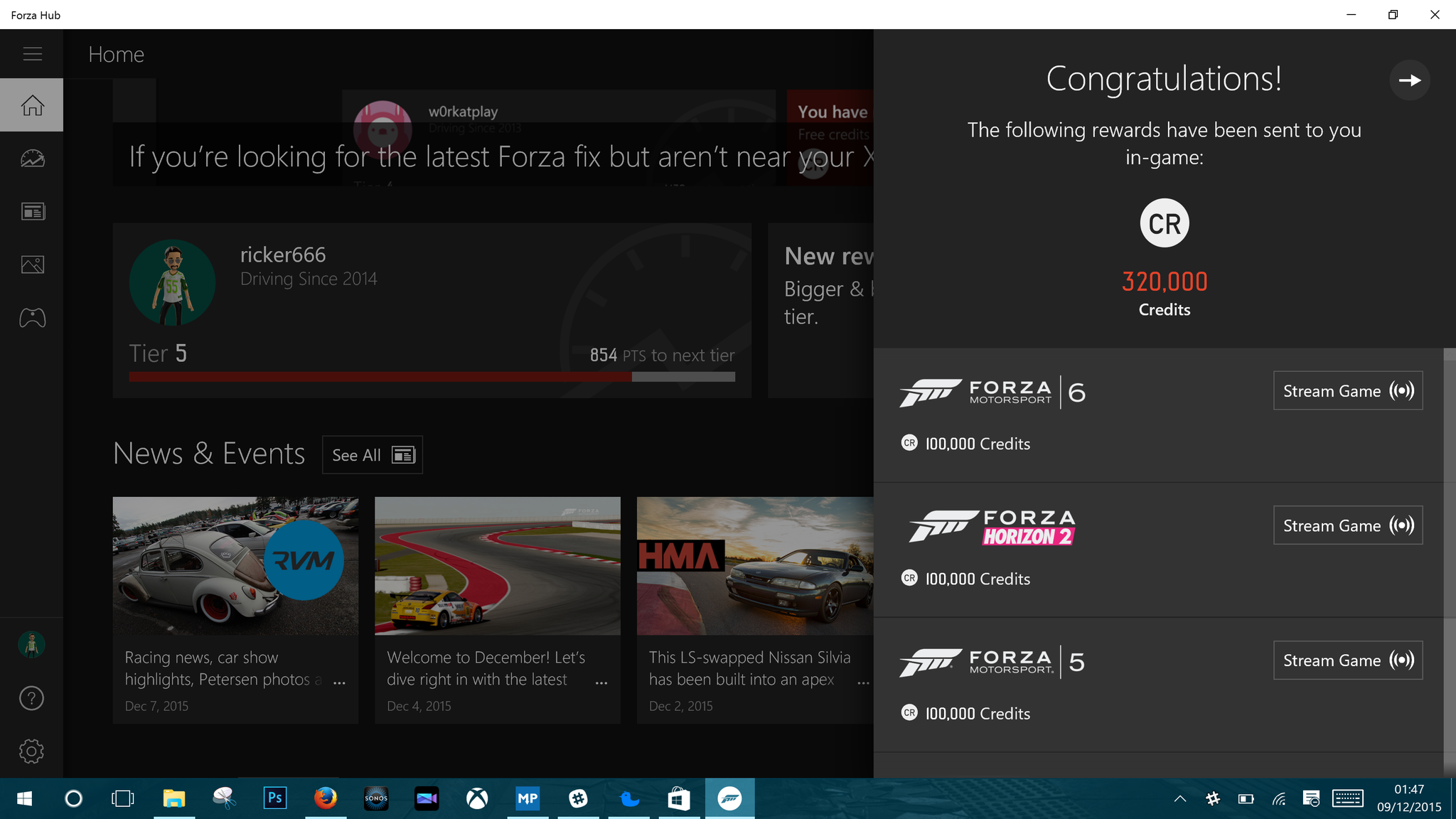Select the Home sidebar icon
This screenshot has width=1456, height=819.
pyautogui.click(x=32, y=105)
